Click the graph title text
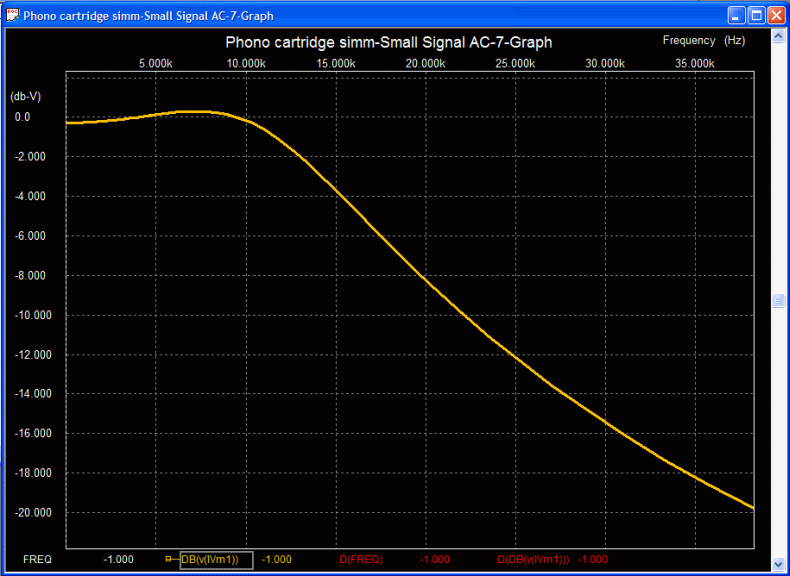 pyautogui.click(x=388, y=43)
